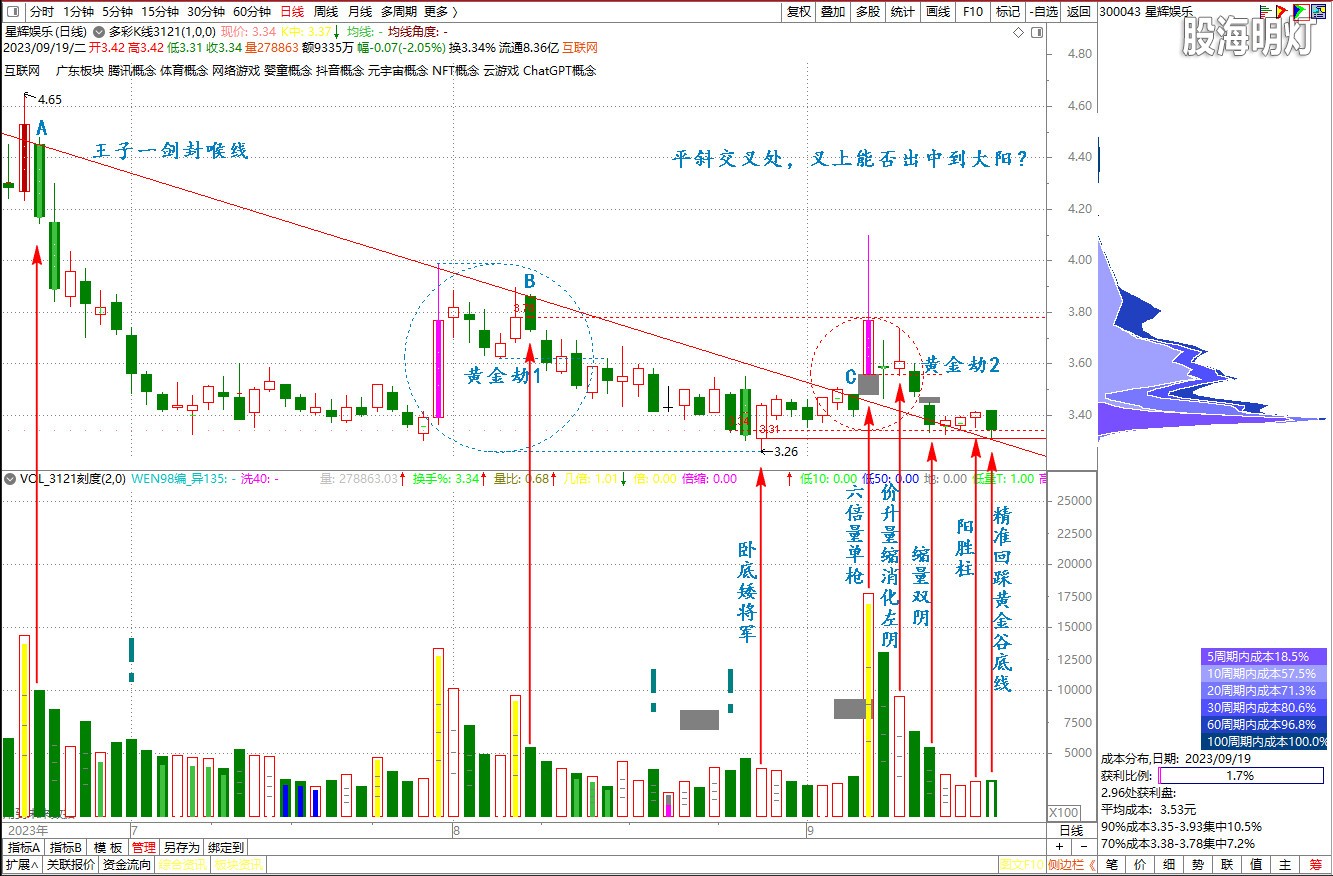
Task: Click the 元宇宙概念 concept tag
Action: coord(397,71)
